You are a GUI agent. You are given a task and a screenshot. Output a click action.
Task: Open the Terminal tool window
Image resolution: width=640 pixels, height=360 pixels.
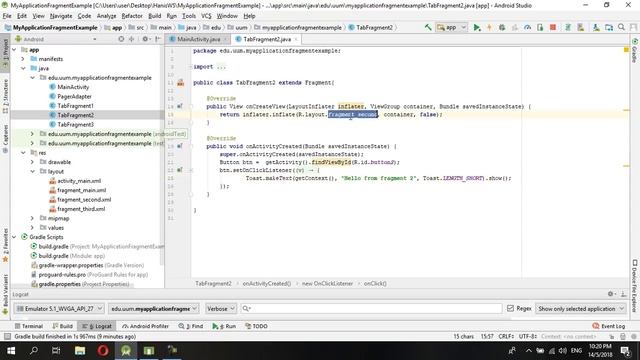[x=29, y=326]
